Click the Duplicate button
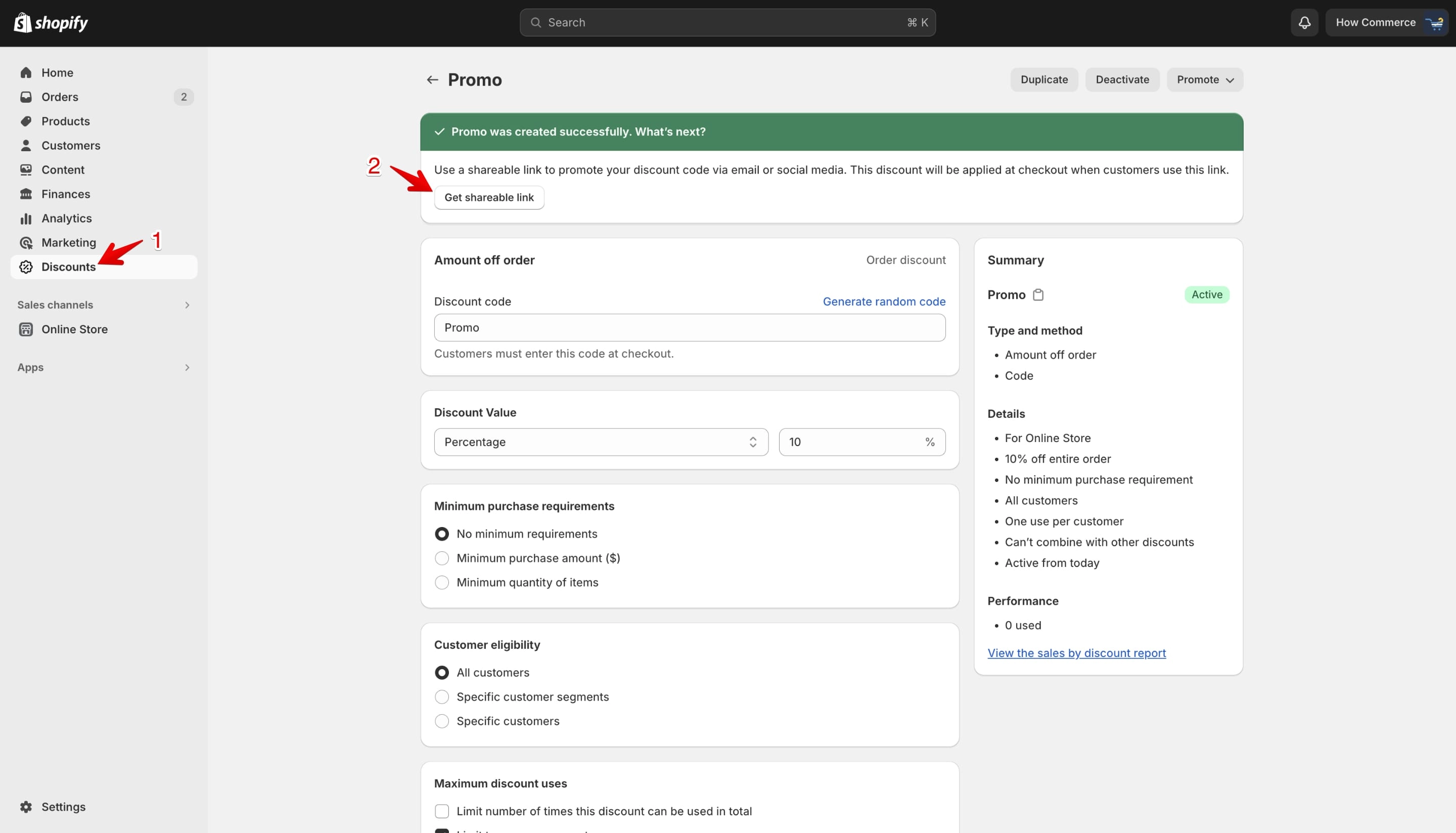1456x833 pixels. click(1043, 79)
